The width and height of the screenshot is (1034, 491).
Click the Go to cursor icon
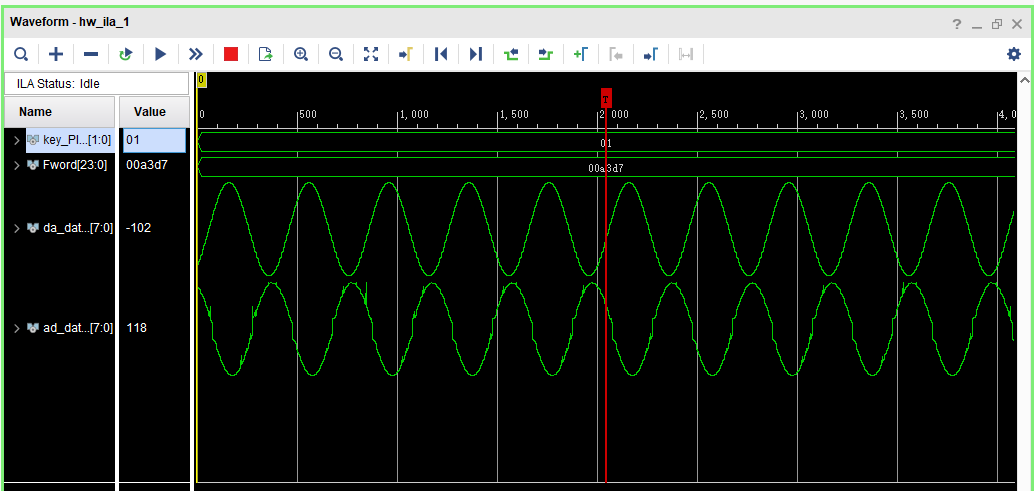point(406,54)
